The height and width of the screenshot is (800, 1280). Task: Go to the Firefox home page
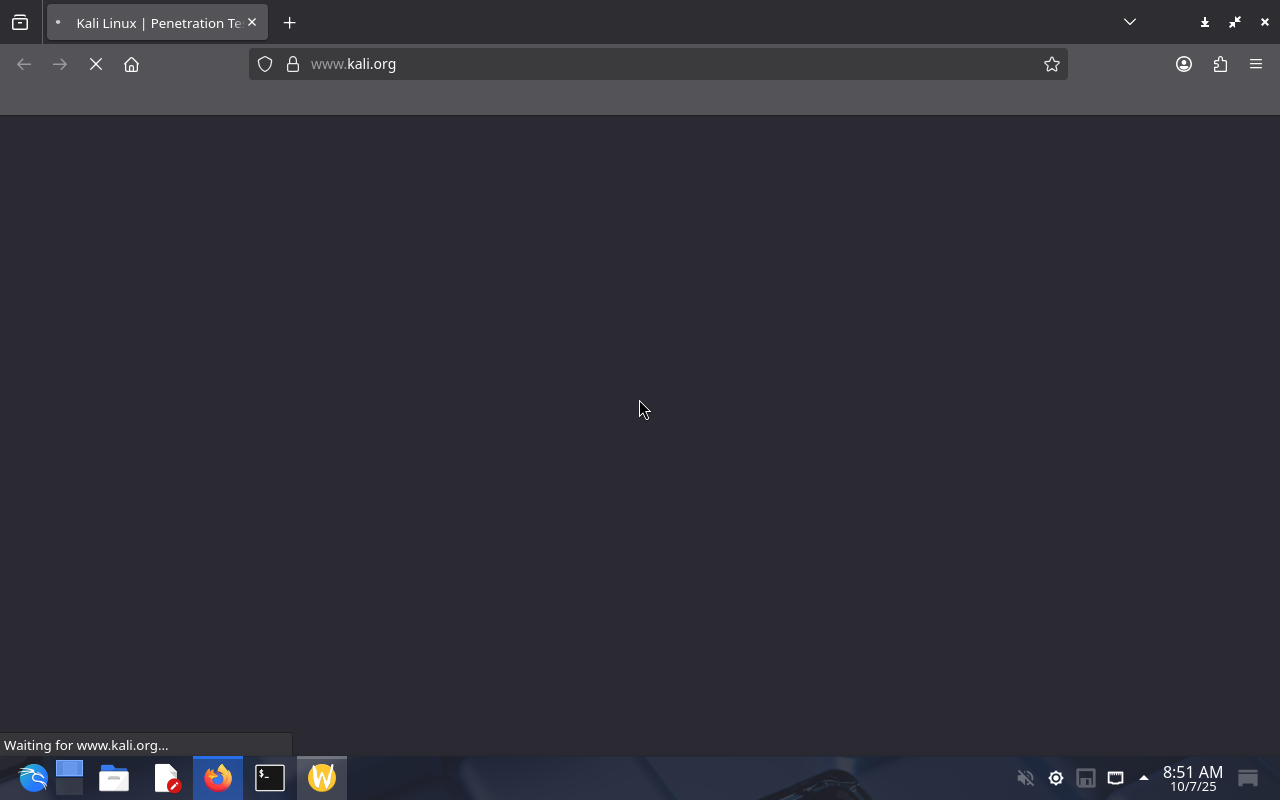point(131,64)
